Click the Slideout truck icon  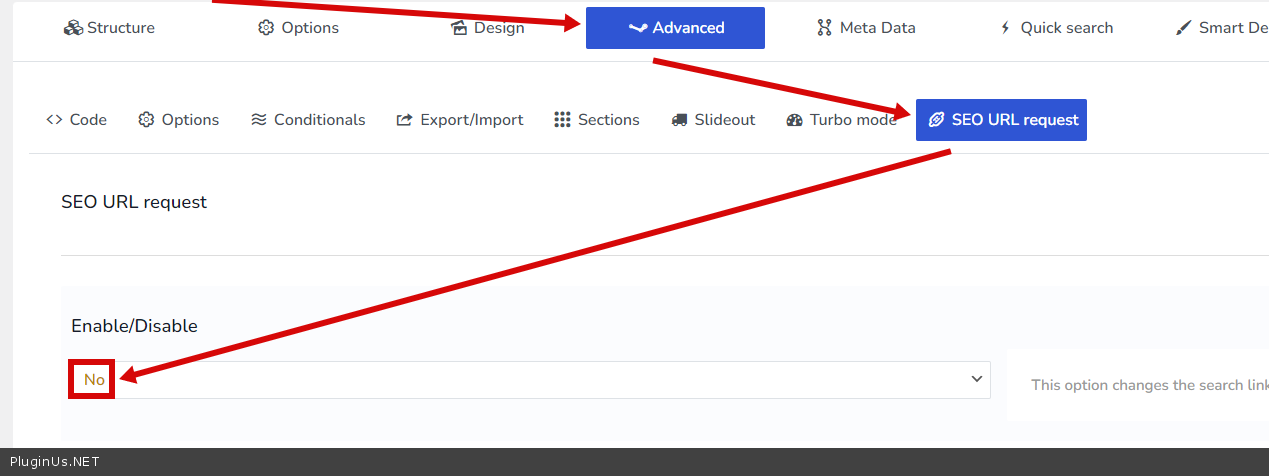tap(679, 120)
